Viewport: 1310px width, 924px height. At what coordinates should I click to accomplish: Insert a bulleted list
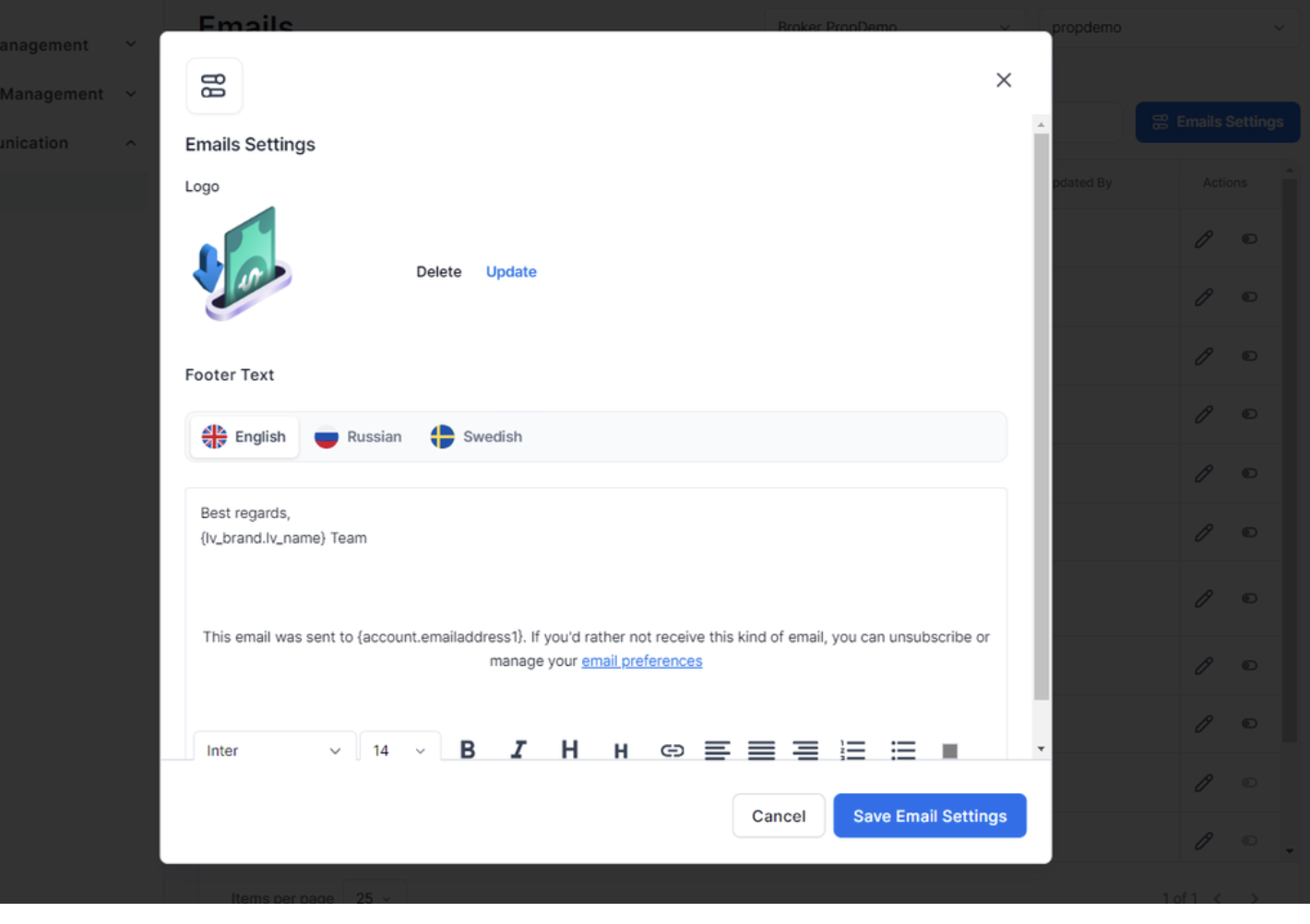pyautogui.click(x=903, y=751)
